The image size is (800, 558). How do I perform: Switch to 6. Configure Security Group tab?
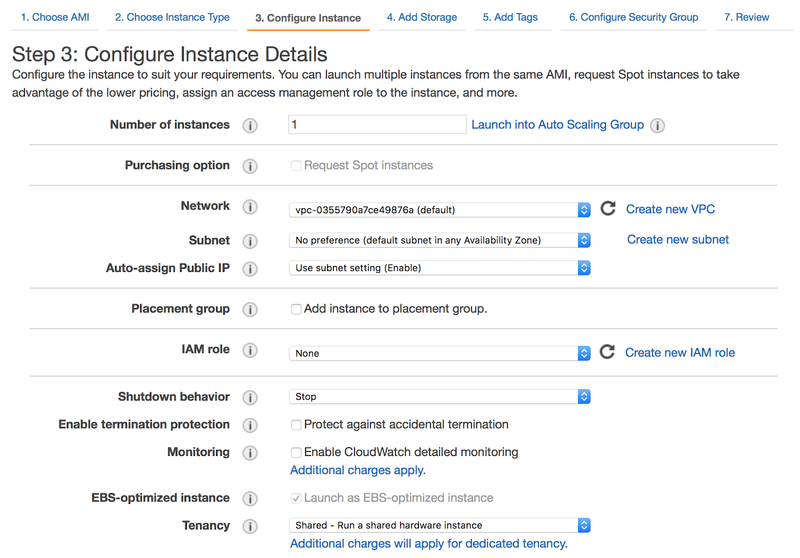point(633,17)
